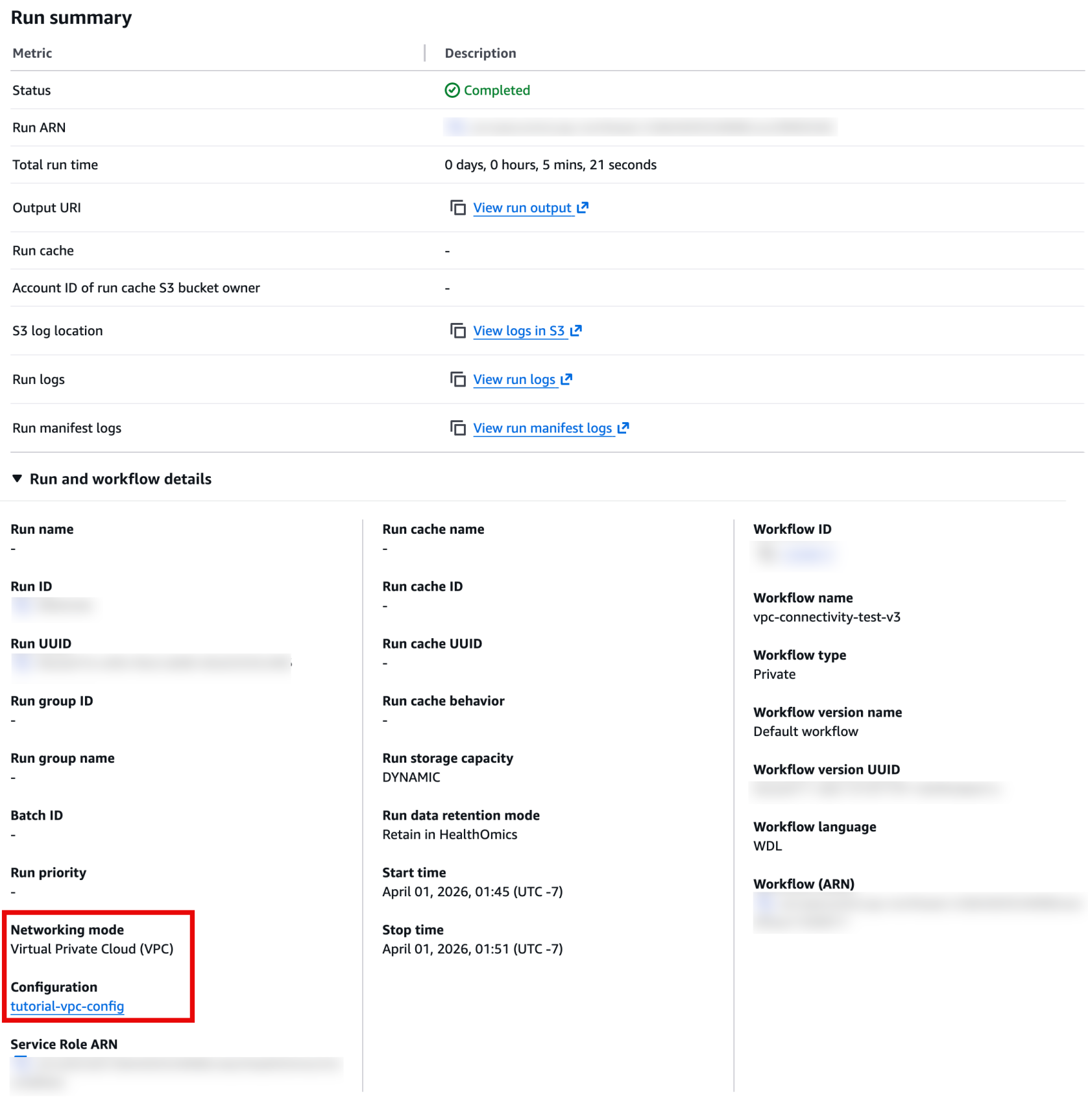
Task: Open View logs in S3 link
Action: click(518, 331)
